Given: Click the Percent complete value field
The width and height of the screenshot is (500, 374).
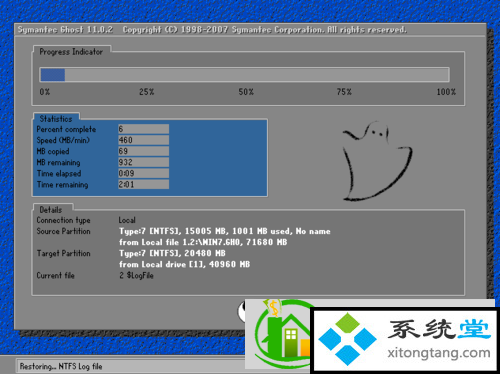Looking at the screenshot, I should [144, 129].
